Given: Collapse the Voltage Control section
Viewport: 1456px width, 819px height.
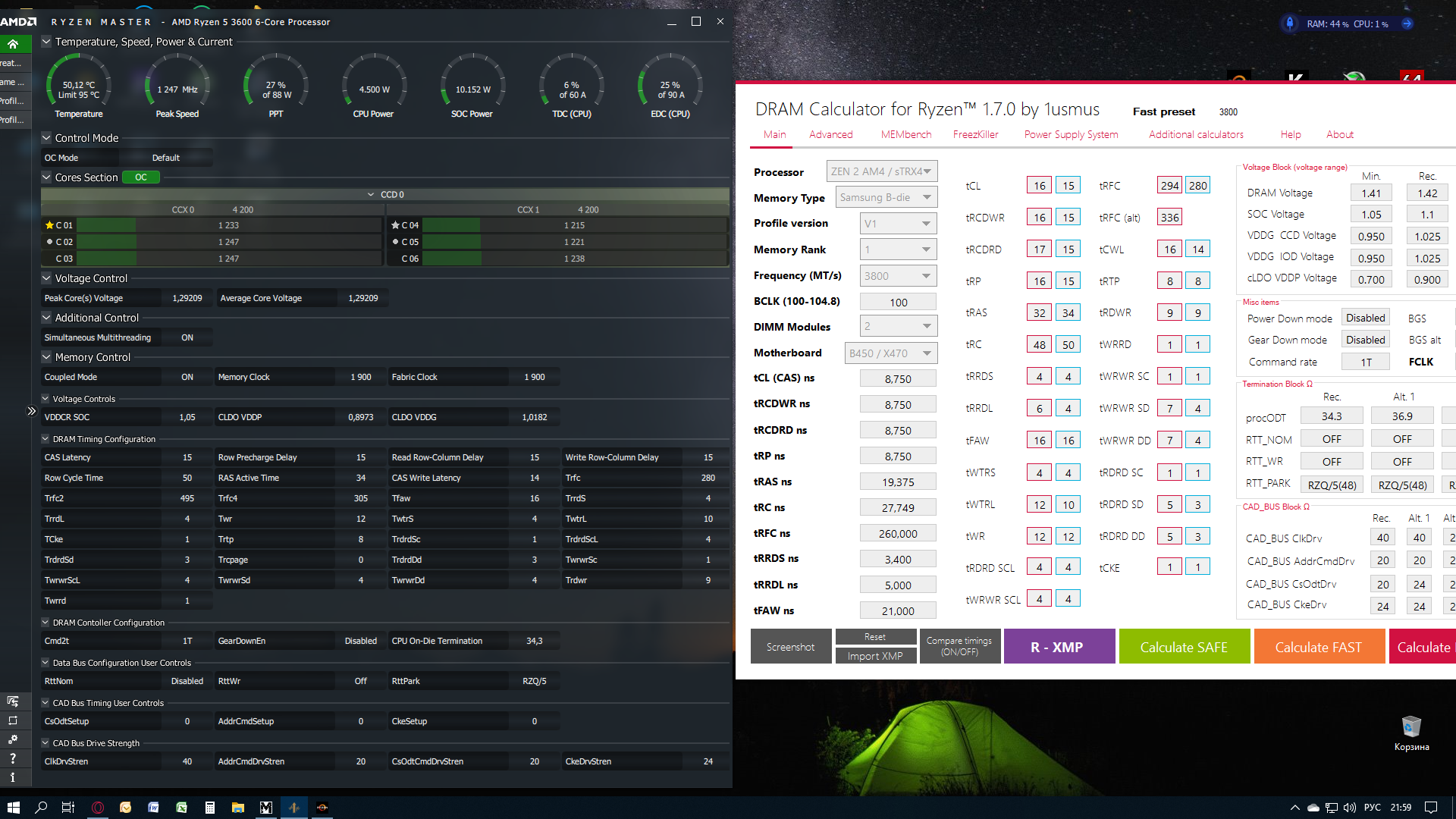Looking at the screenshot, I should (46, 278).
